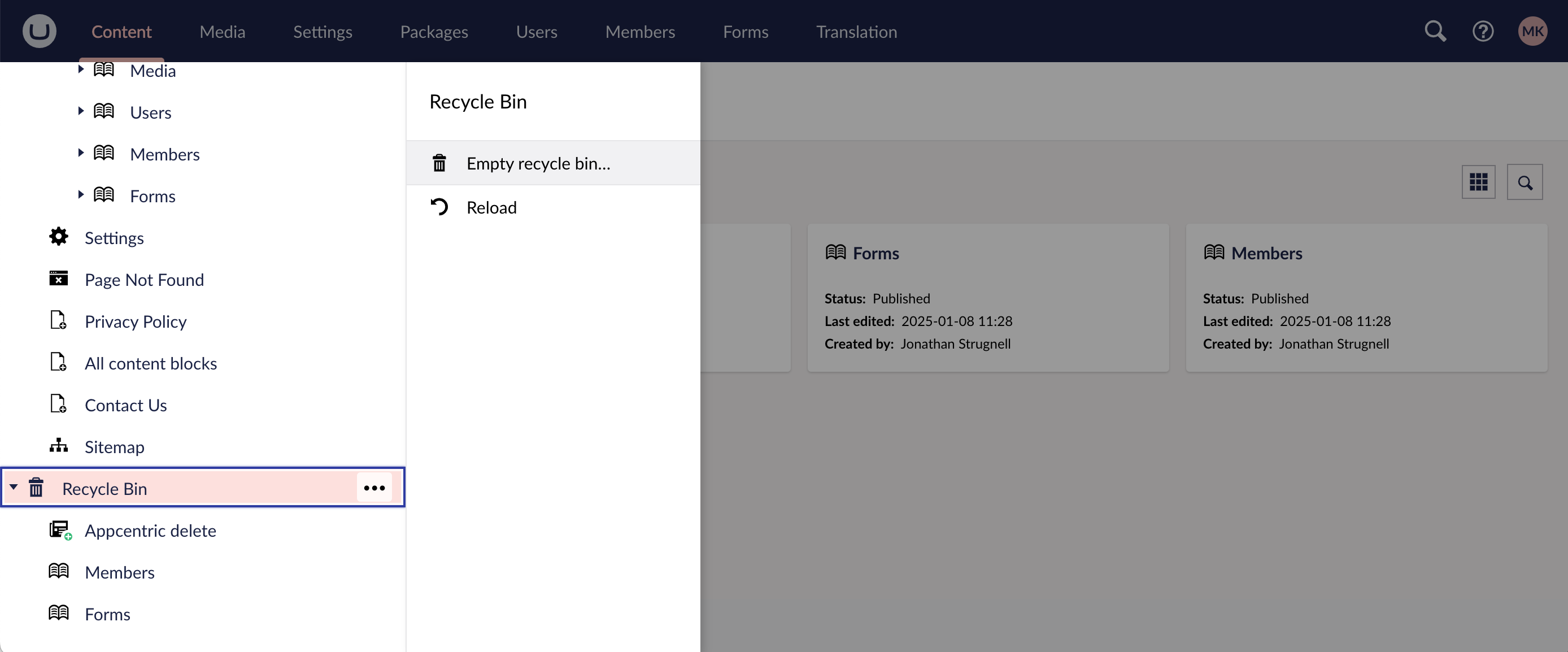Click the Sitemap hierarchy icon
This screenshot has height=652, width=1568.
coord(58,446)
